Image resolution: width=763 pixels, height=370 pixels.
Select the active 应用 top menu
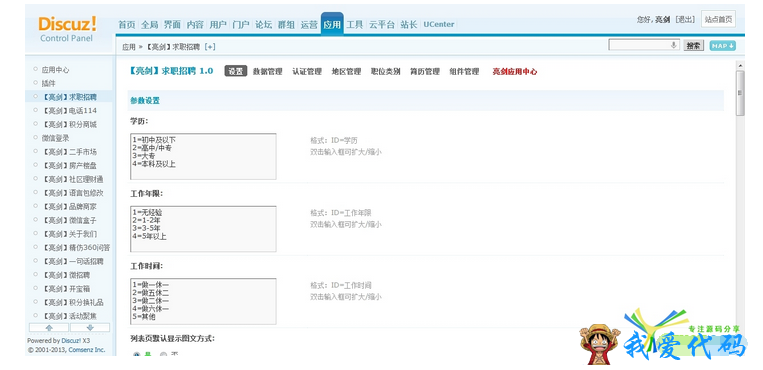click(x=332, y=24)
